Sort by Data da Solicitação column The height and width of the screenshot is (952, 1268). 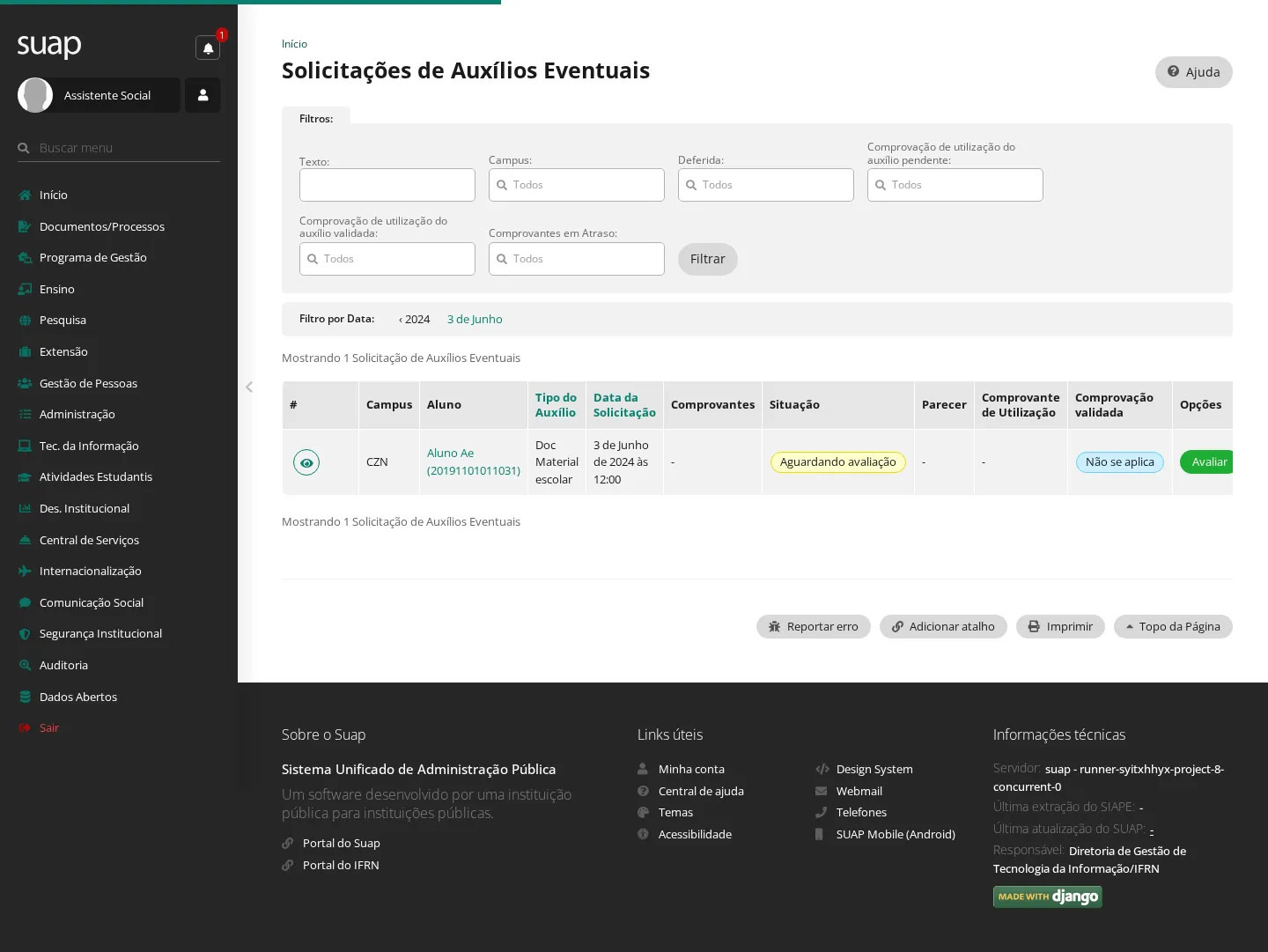pos(624,405)
